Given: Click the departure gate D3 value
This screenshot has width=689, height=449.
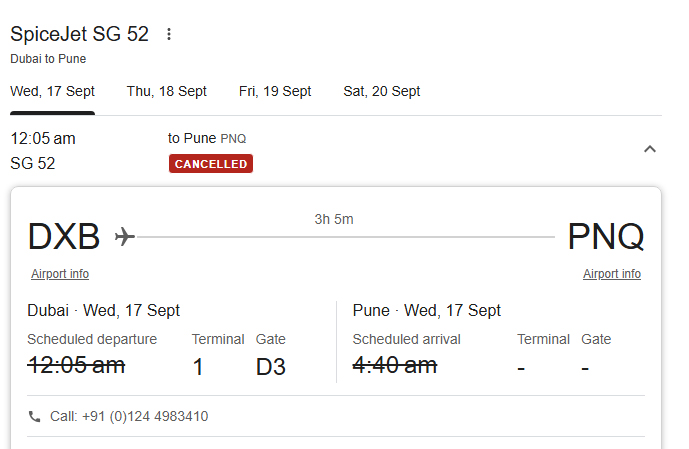Looking at the screenshot, I should tap(271, 367).
